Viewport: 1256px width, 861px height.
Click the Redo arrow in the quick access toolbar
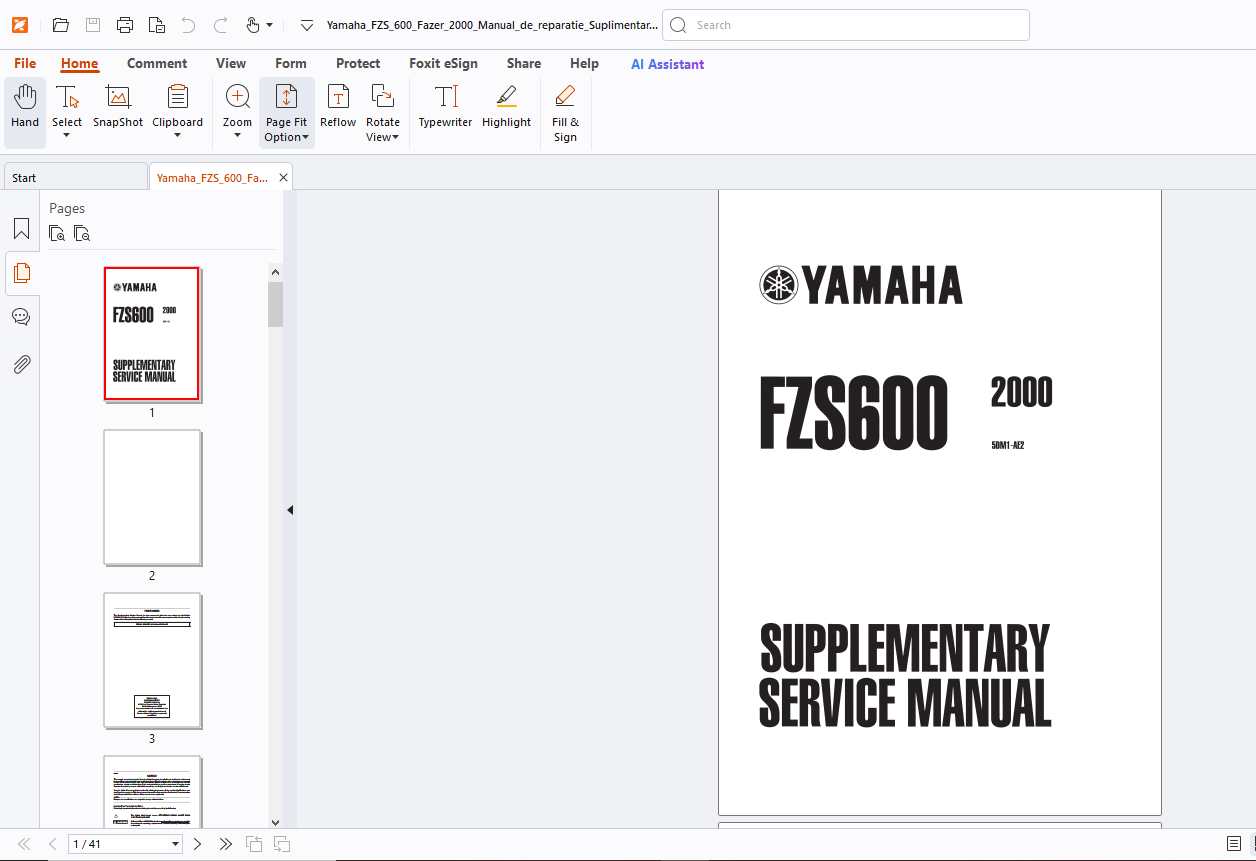pyautogui.click(x=220, y=25)
